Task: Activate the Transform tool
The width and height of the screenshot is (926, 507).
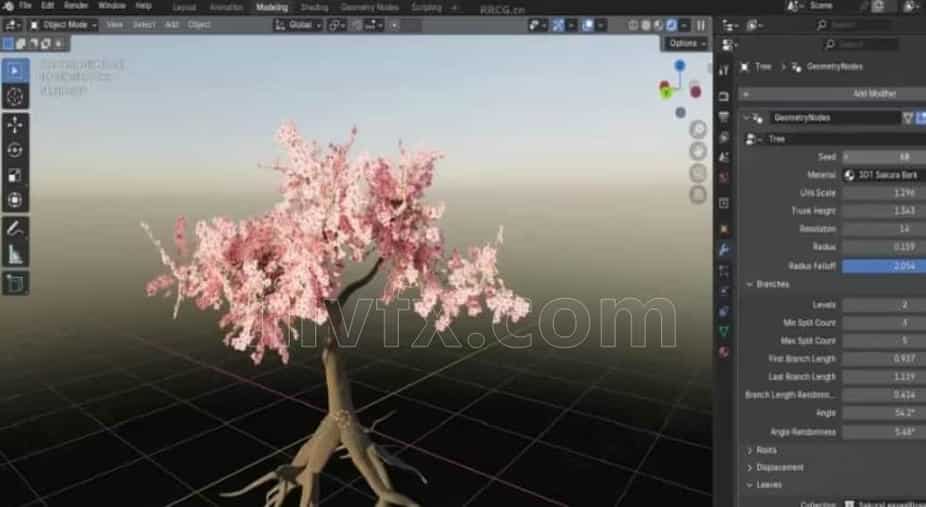Action: pyautogui.click(x=15, y=201)
